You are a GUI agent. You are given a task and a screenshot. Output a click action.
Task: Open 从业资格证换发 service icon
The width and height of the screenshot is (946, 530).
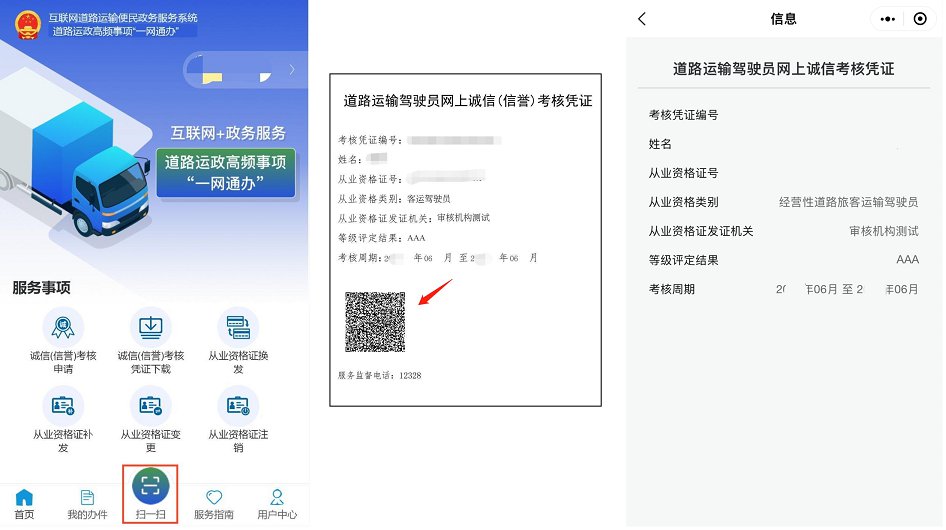tap(238, 328)
